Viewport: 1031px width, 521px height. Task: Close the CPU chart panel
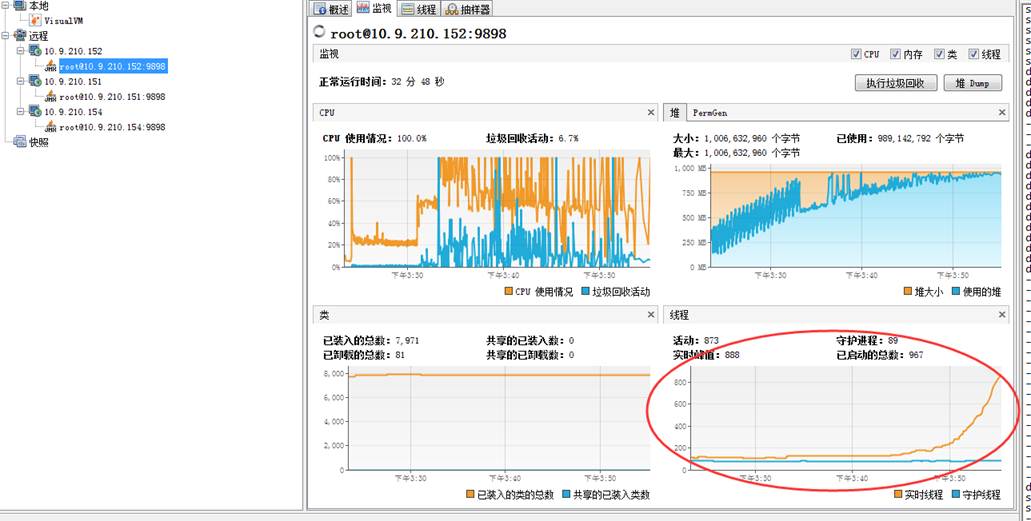[x=651, y=112]
